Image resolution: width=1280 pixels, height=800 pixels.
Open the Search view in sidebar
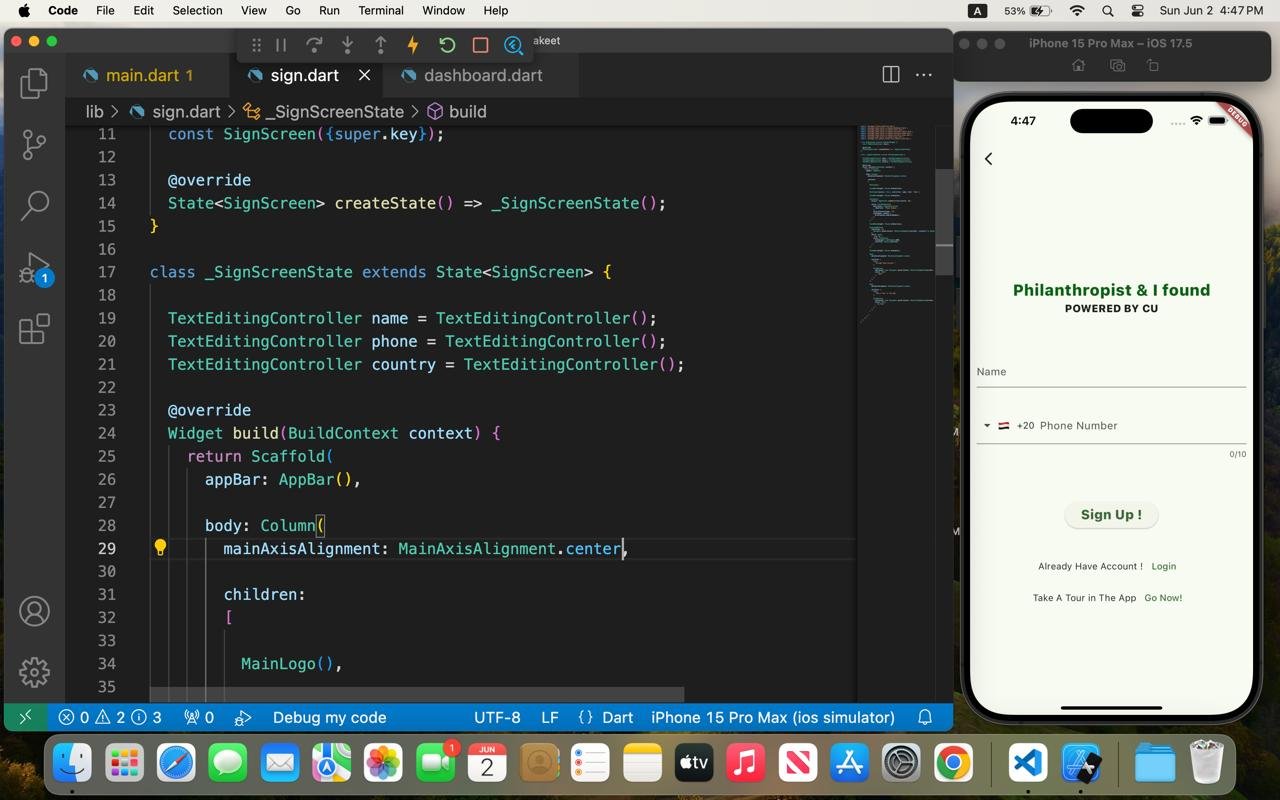coord(34,205)
